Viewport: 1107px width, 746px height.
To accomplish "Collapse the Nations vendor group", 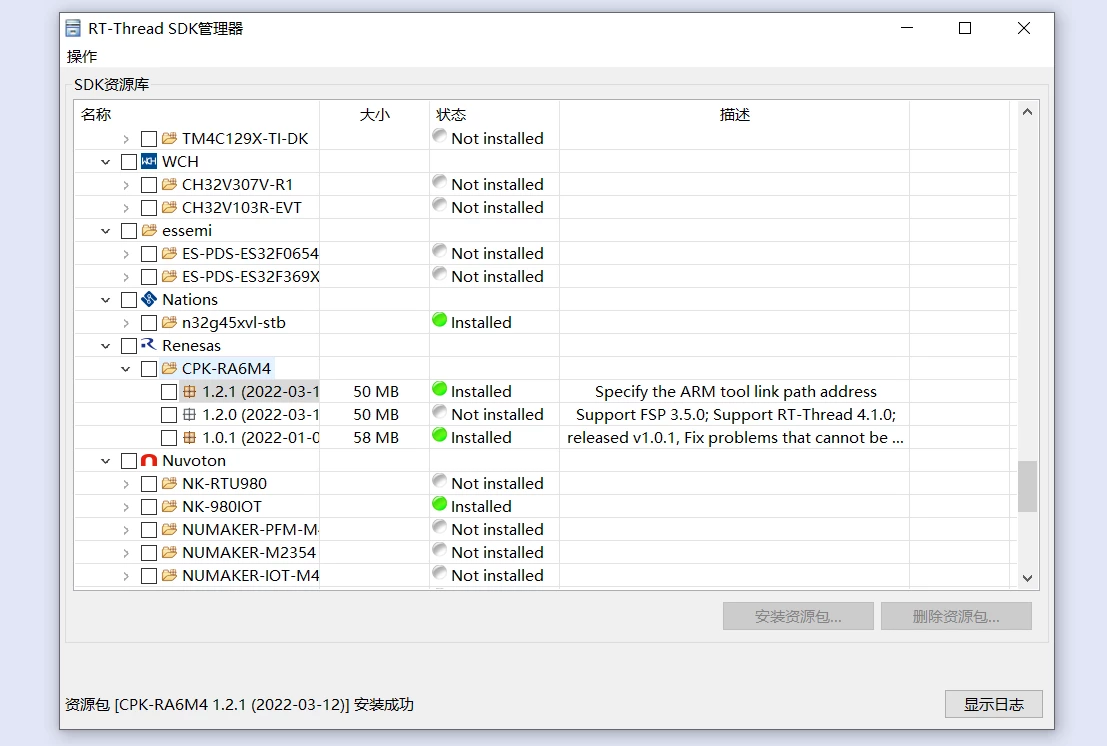I will [105, 300].
